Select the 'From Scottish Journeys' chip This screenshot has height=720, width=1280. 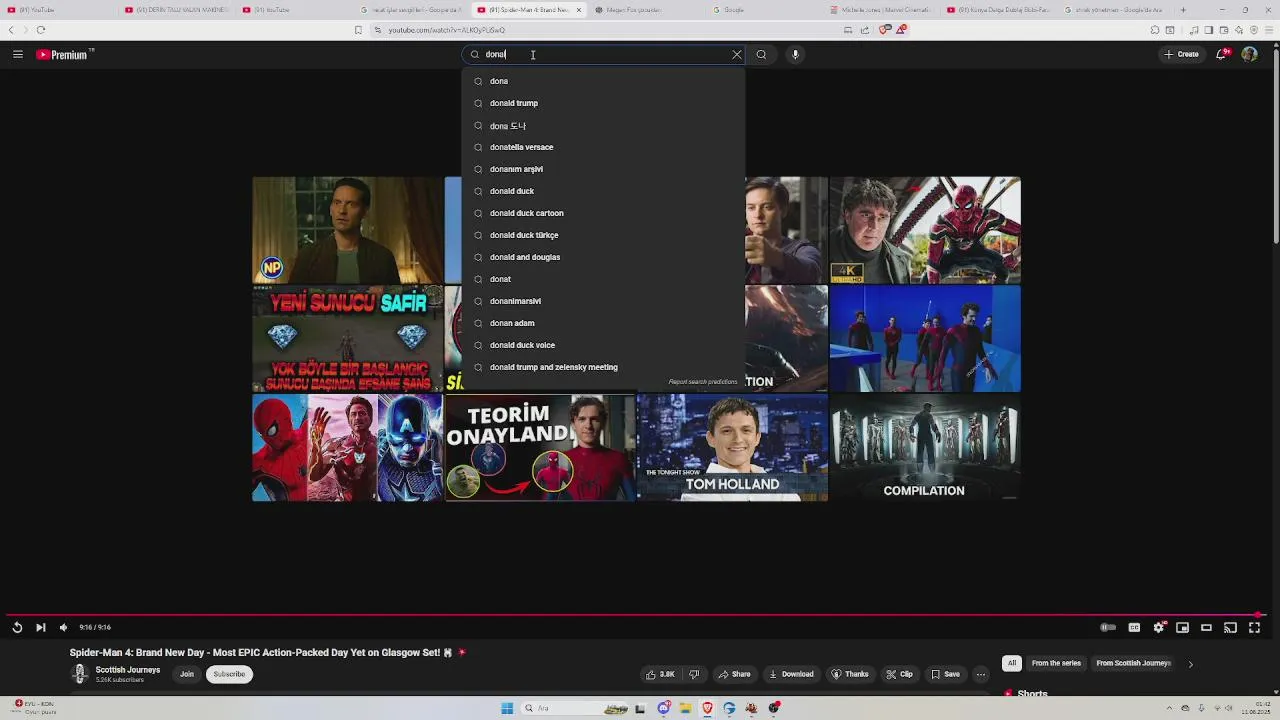tap(1133, 663)
